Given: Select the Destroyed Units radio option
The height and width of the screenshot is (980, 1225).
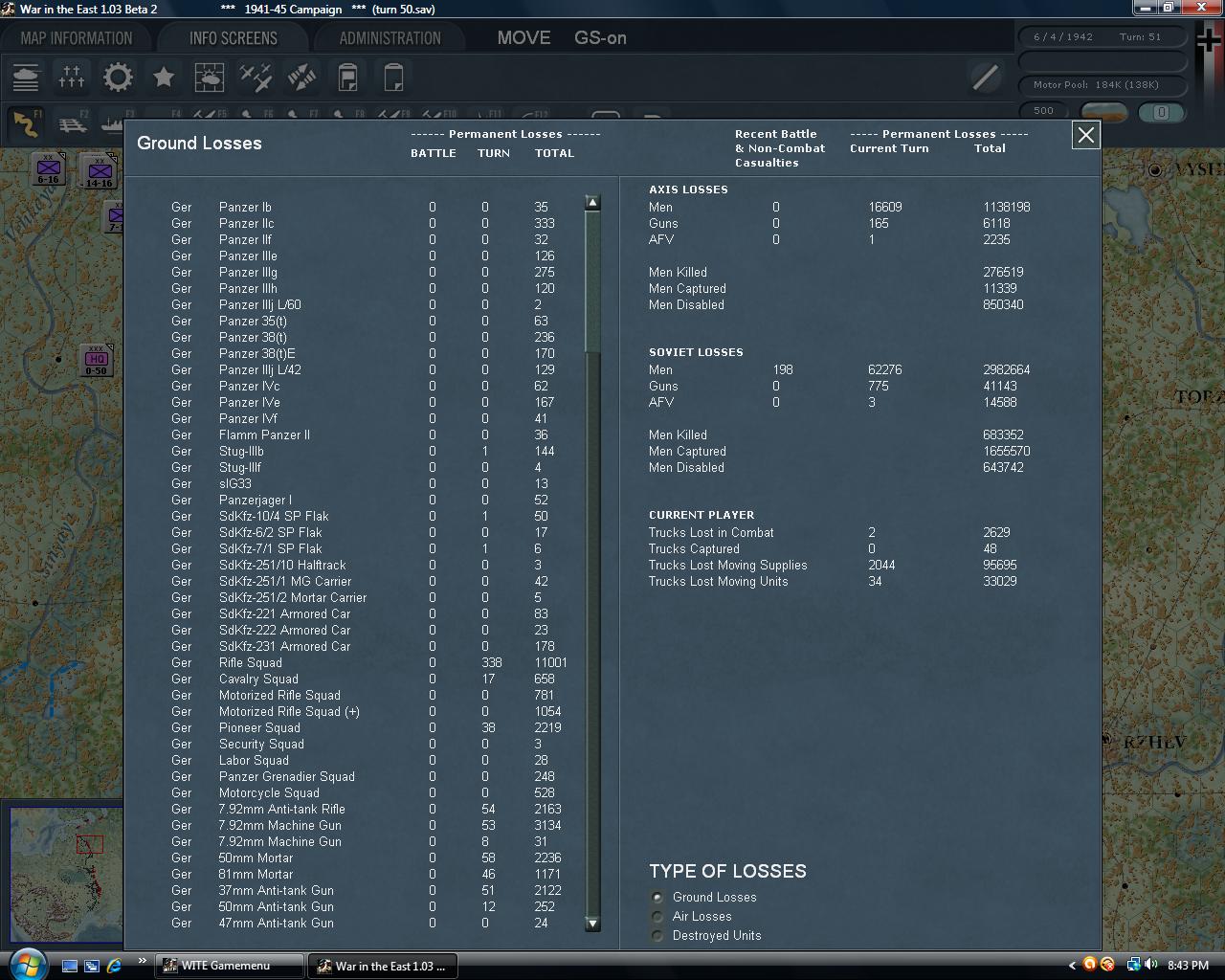Looking at the screenshot, I should coord(657,936).
